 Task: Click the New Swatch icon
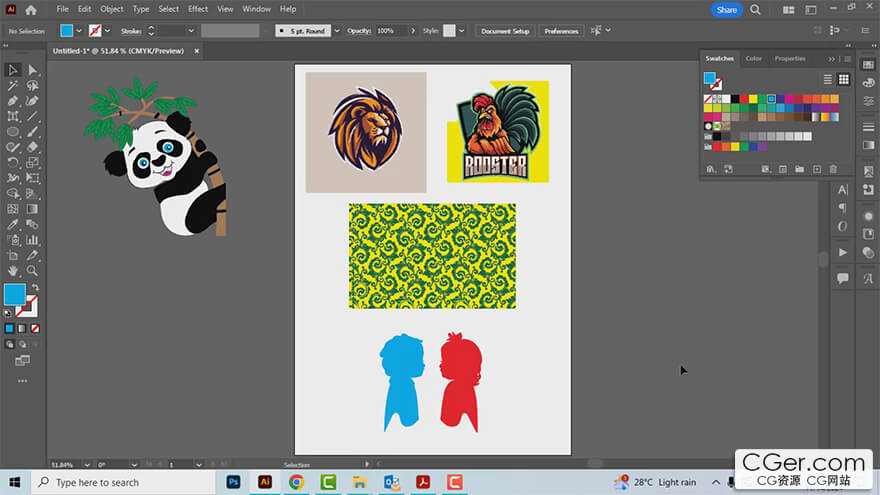(x=816, y=169)
